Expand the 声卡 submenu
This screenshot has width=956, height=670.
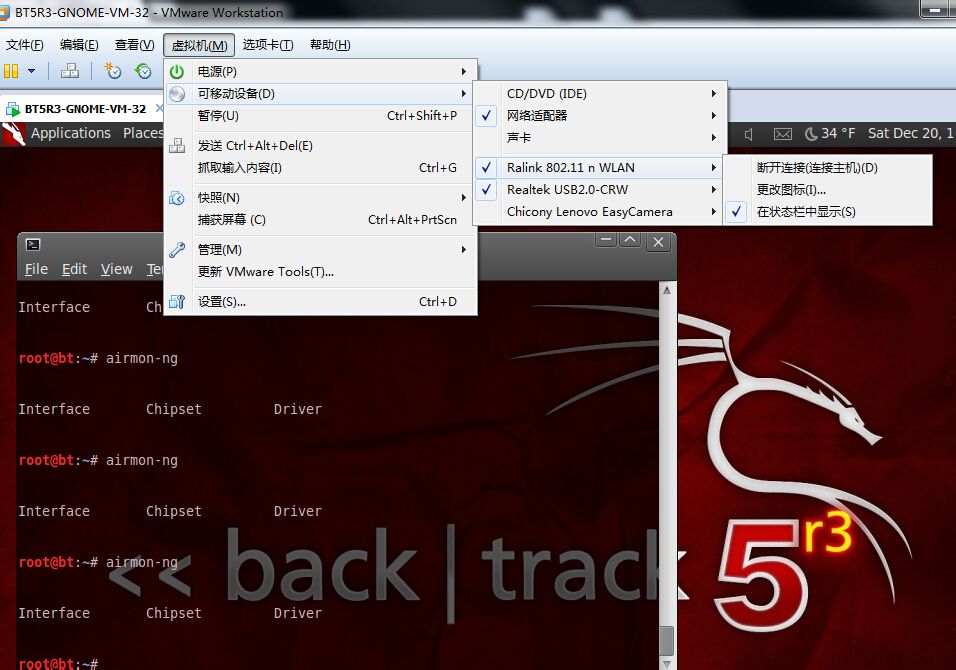[600, 138]
